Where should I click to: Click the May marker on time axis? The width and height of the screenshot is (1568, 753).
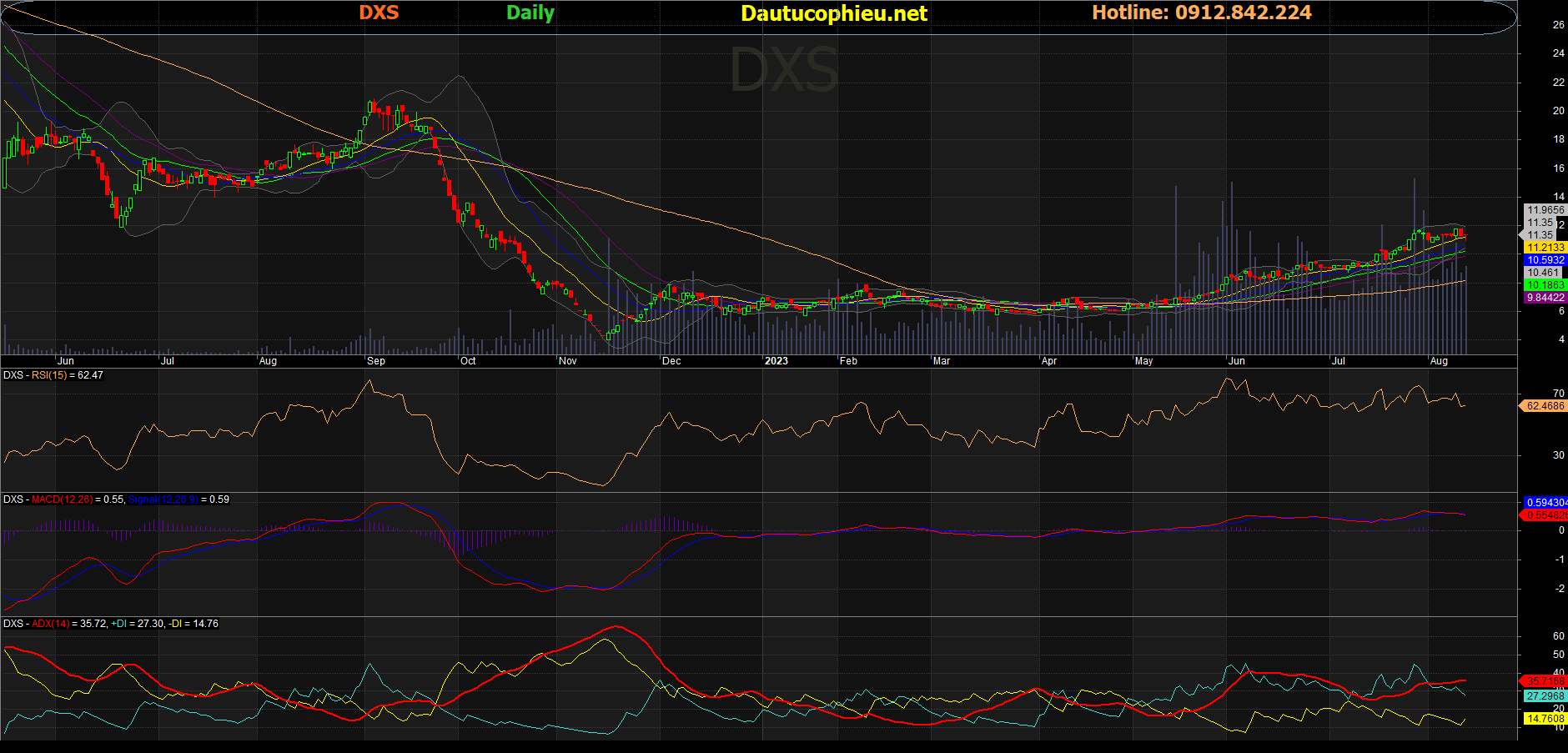pos(1143,361)
